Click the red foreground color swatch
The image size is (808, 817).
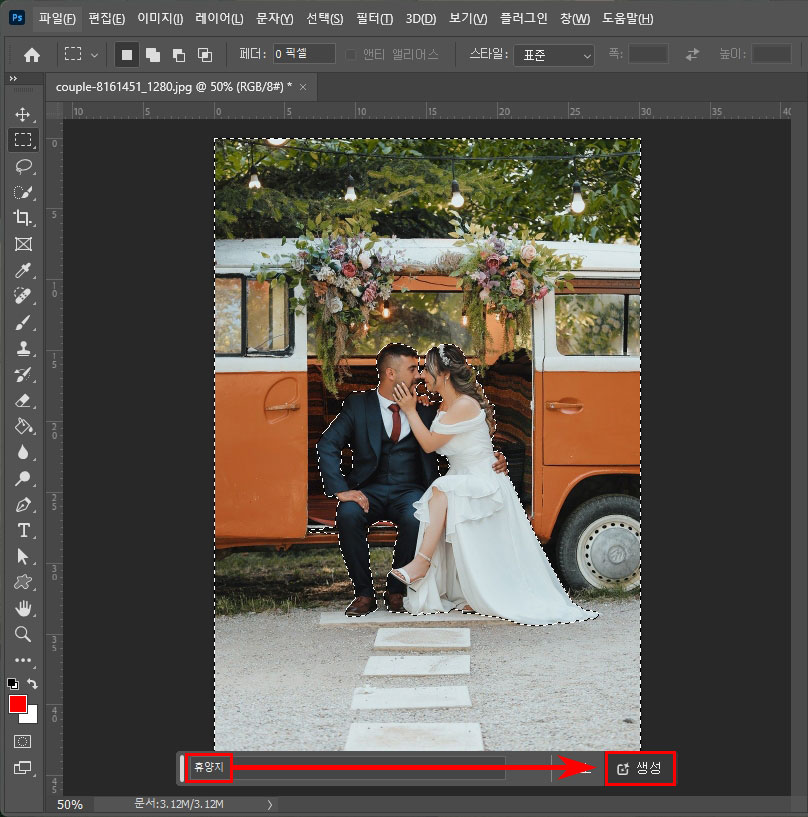[18, 704]
